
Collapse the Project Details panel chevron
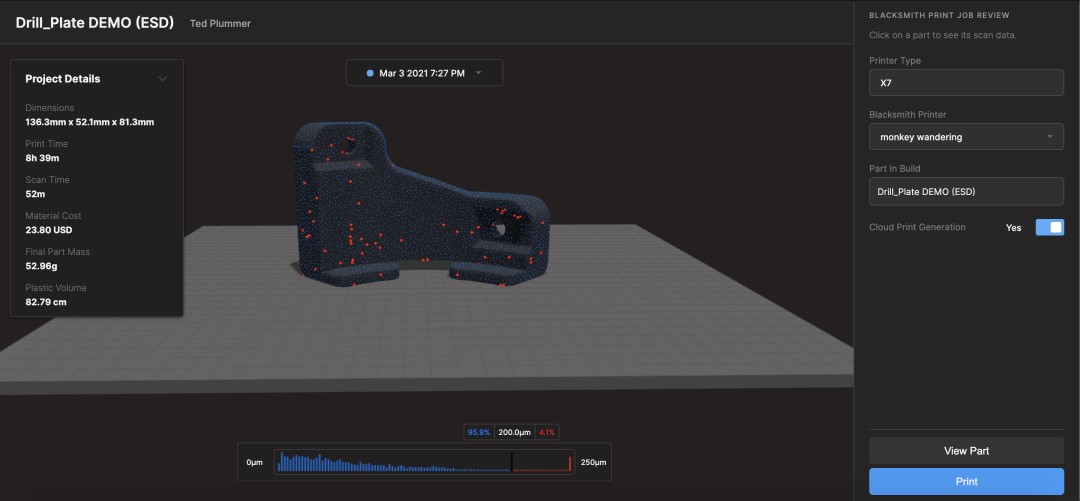pyautogui.click(x=163, y=79)
